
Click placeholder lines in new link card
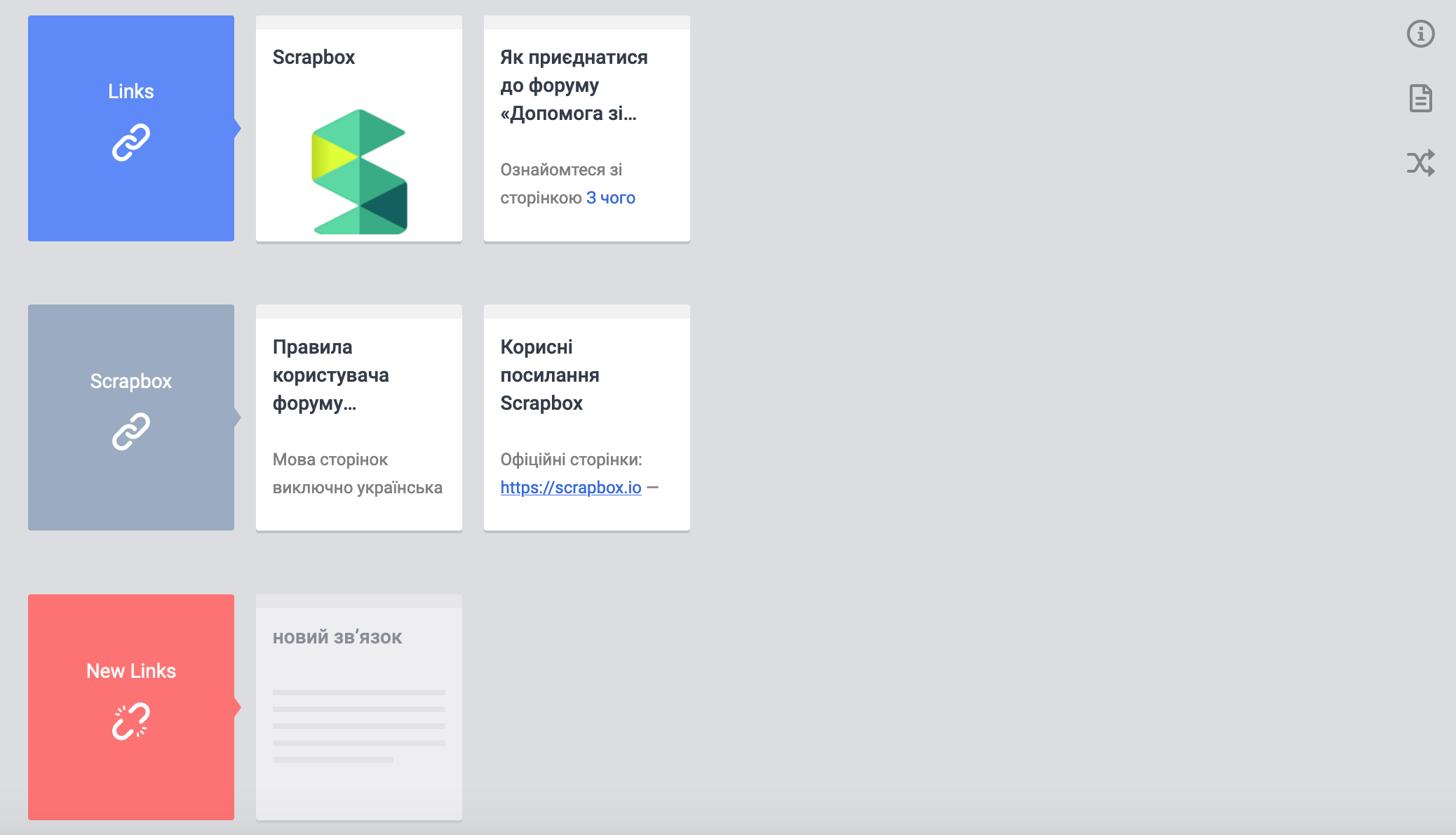[x=358, y=726]
